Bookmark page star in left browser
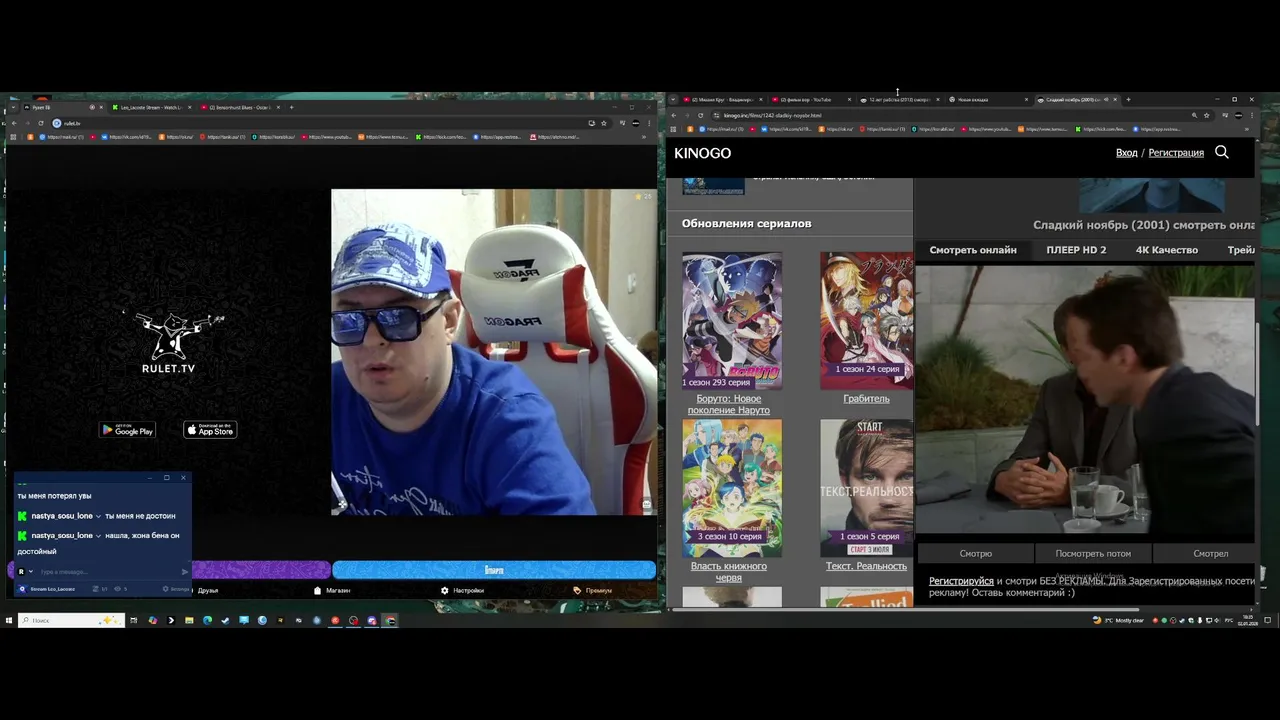The height and width of the screenshot is (720, 1280). click(604, 123)
